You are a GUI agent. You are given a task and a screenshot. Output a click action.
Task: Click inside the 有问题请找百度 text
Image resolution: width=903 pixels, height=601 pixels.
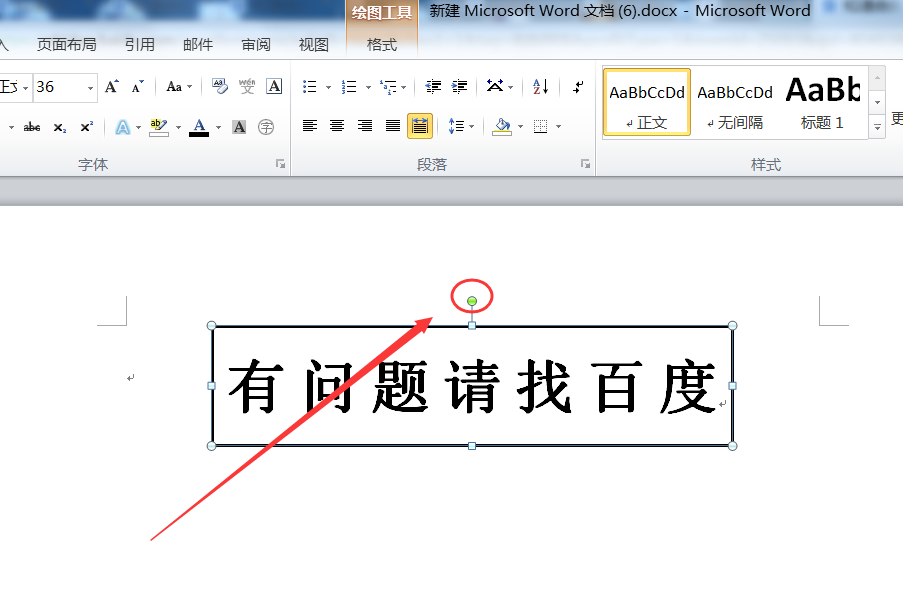[472, 386]
